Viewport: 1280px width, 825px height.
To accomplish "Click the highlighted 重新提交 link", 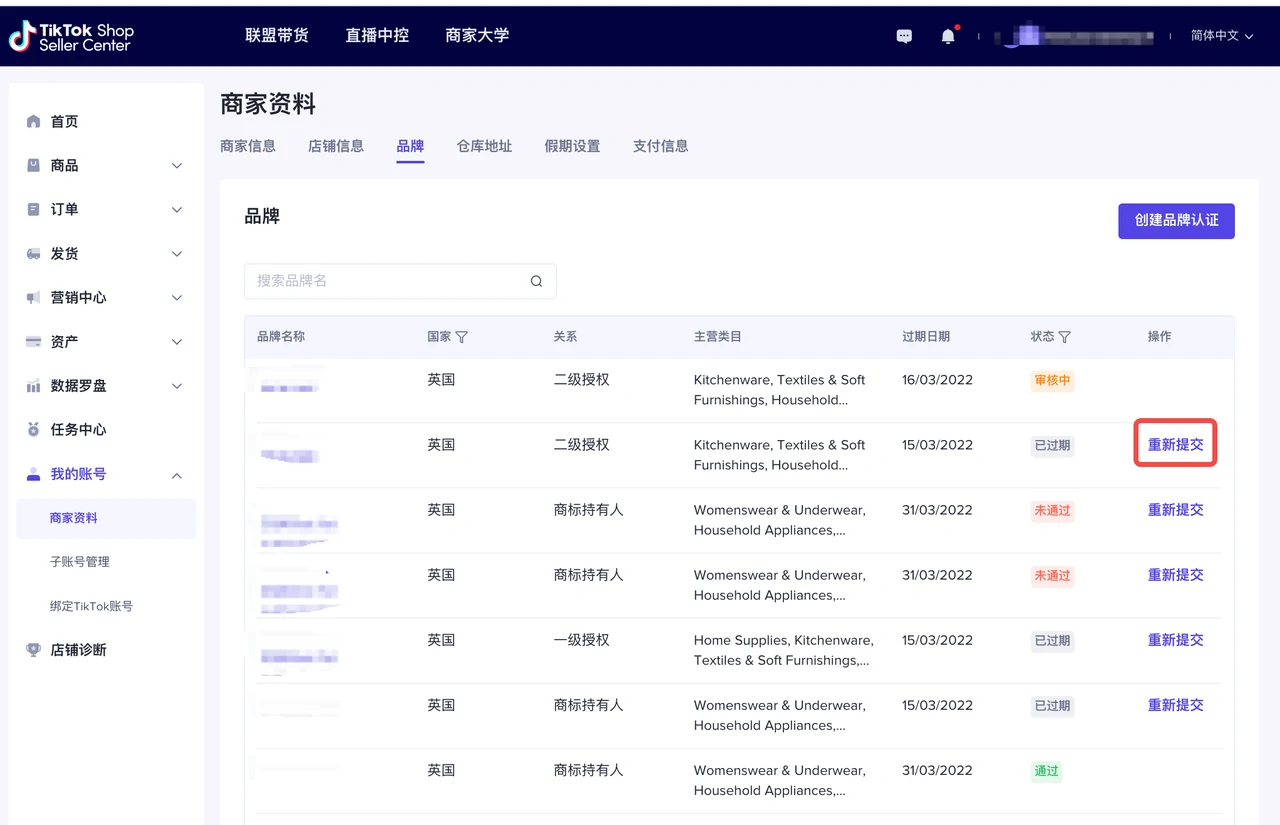I will [x=1175, y=445].
